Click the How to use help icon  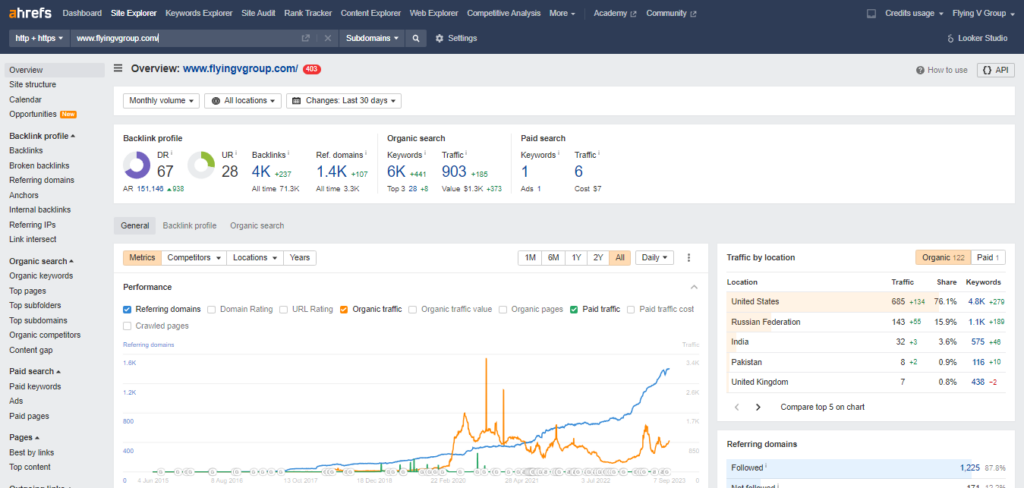(x=920, y=70)
